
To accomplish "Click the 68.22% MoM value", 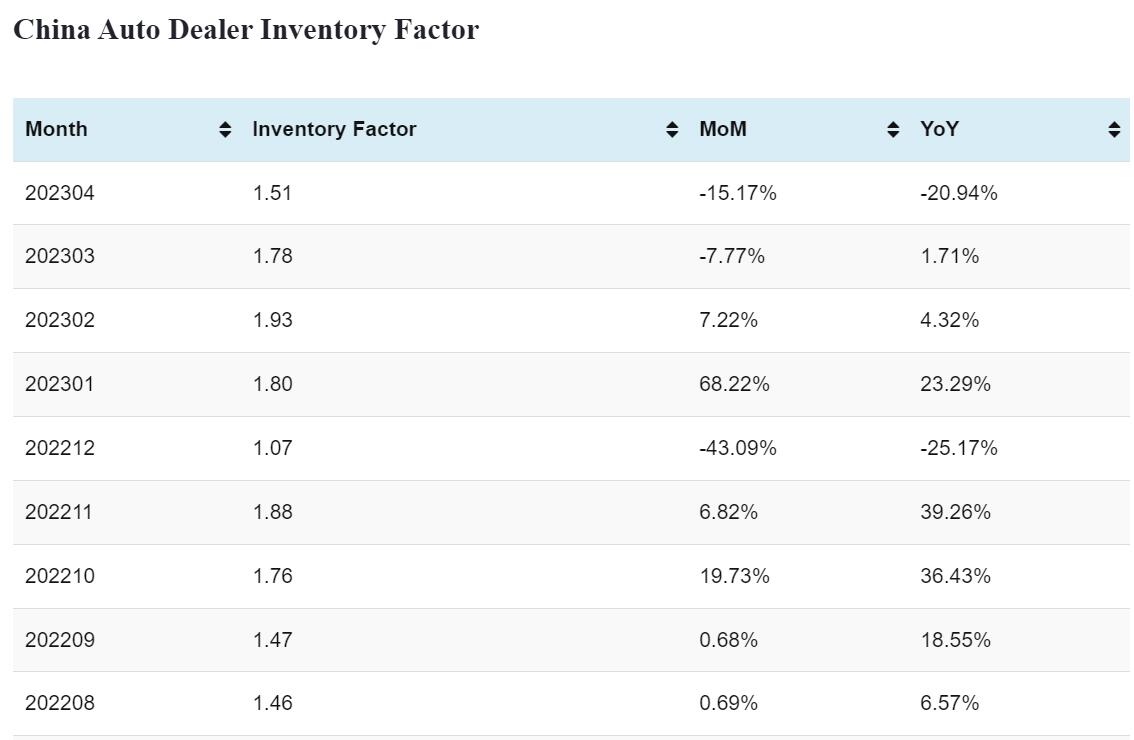I will coord(734,384).
